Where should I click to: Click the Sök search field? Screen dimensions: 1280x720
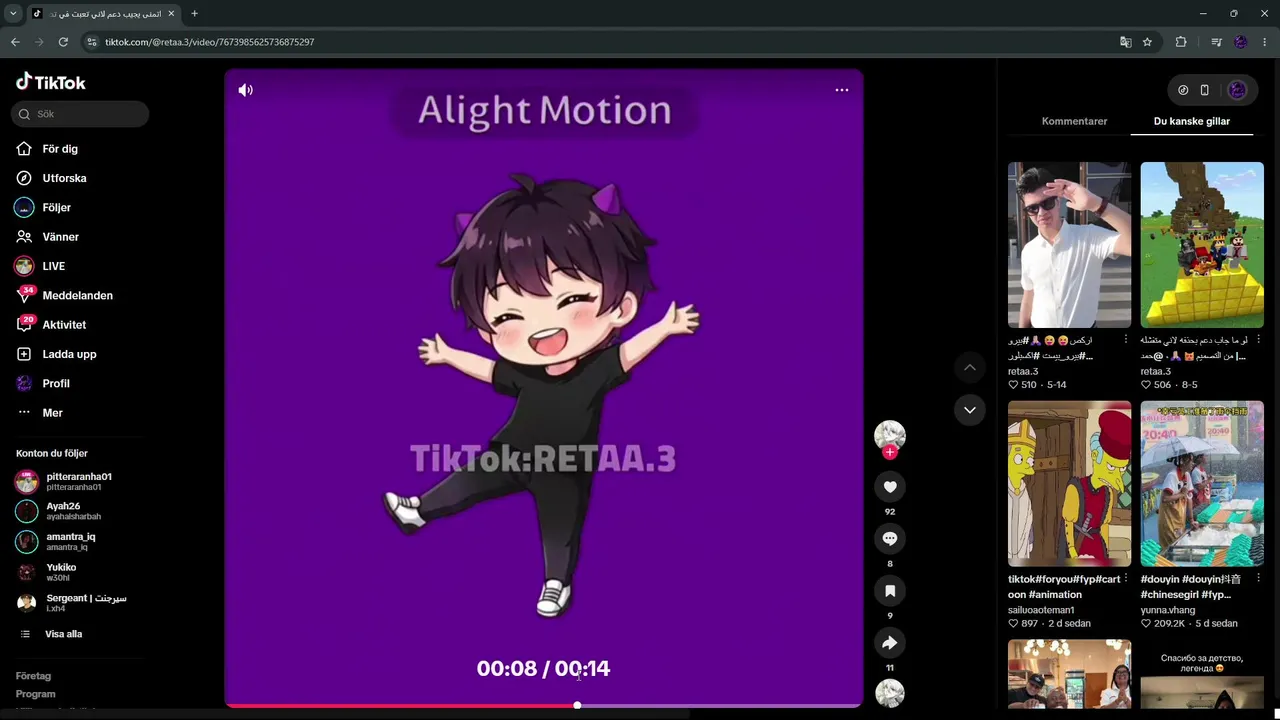(80, 114)
